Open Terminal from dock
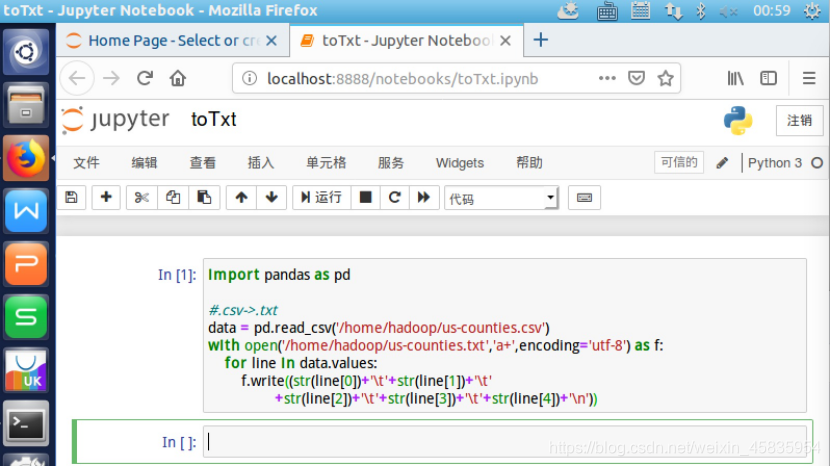The width and height of the screenshot is (830, 466). [x=26, y=423]
